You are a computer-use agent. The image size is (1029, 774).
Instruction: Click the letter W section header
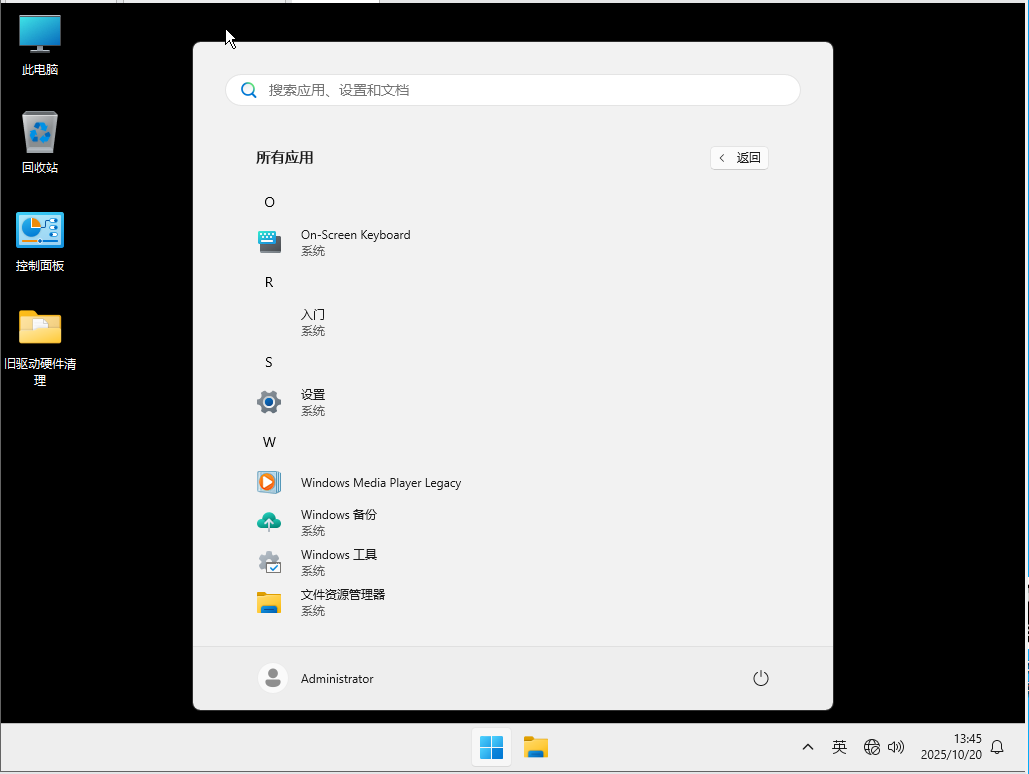coord(269,442)
